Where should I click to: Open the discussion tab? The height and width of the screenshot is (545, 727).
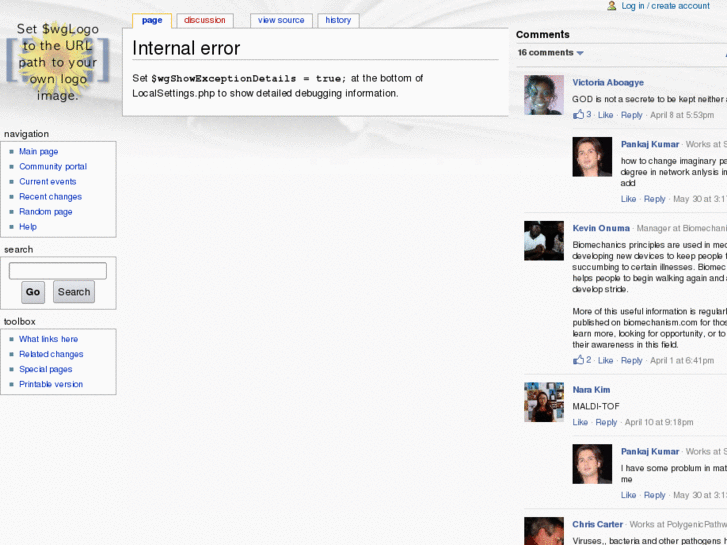[204, 20]
